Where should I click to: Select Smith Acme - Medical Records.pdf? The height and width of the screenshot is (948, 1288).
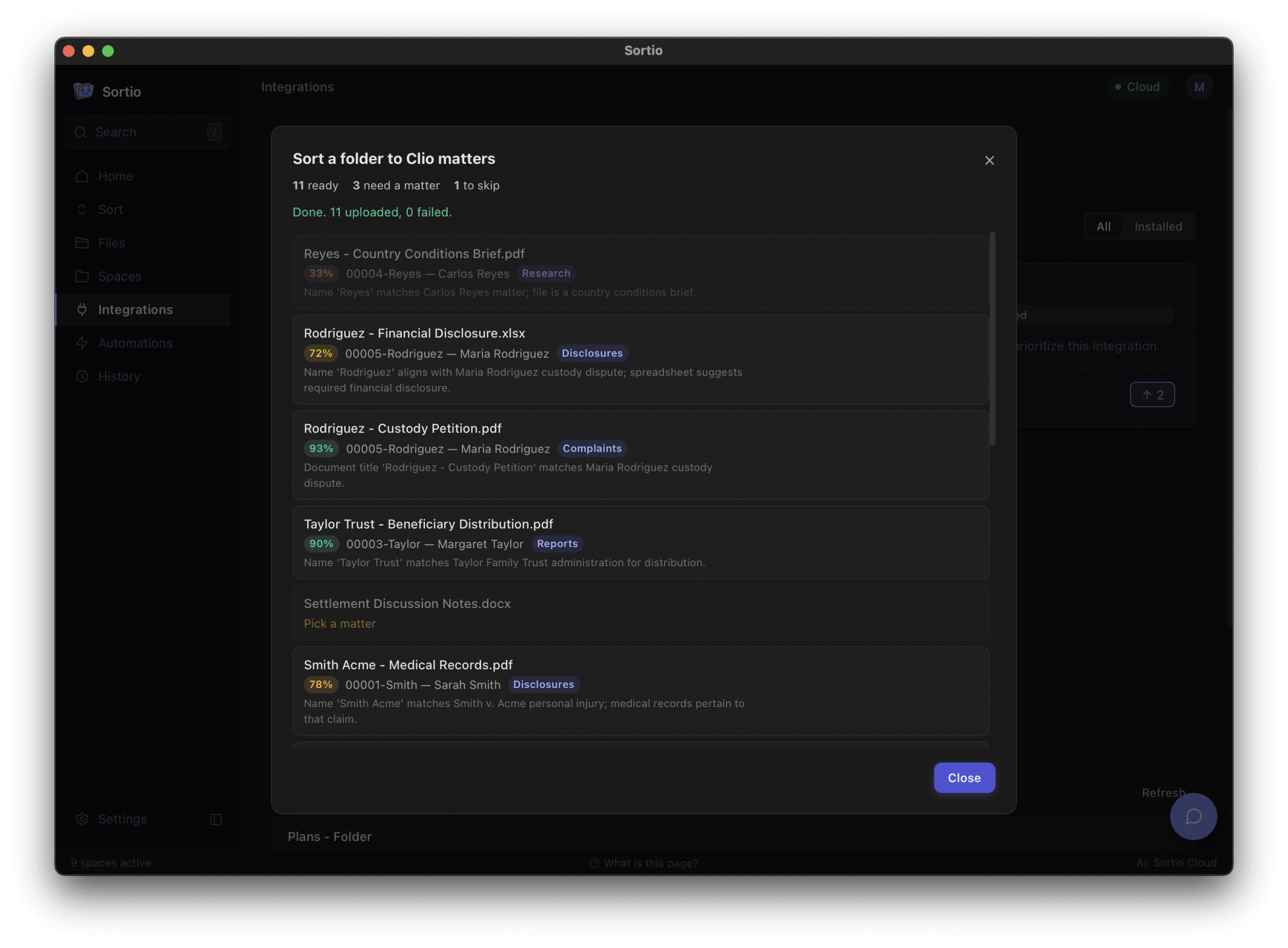pyautogui.click(x=640, y=691)
